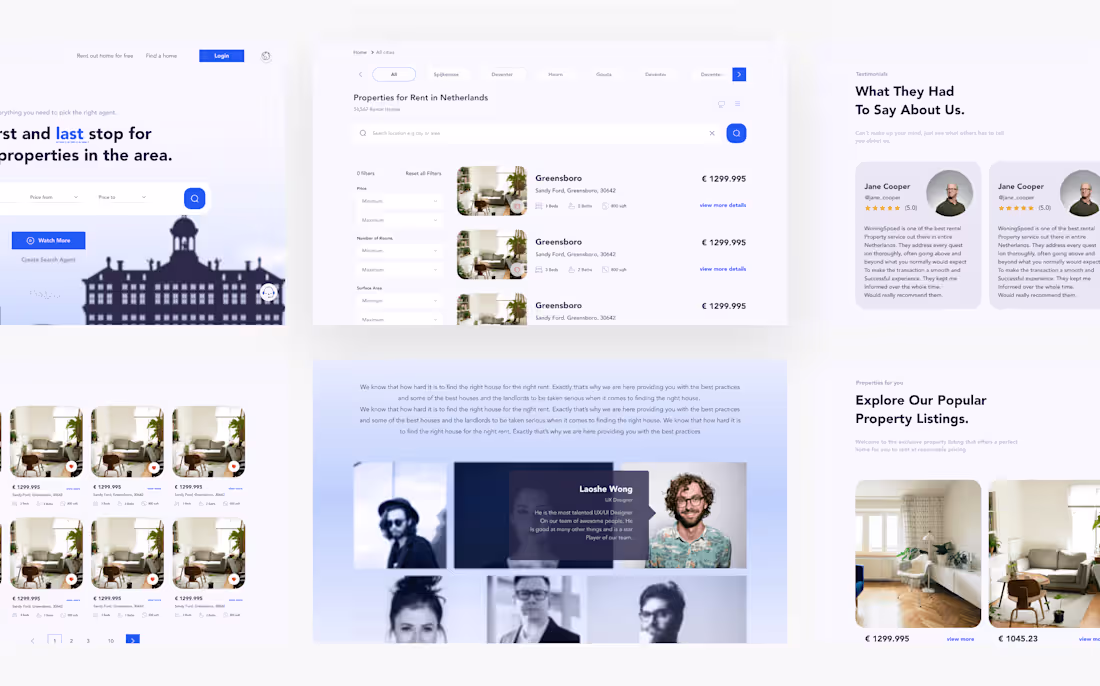Switch to list view using the list icon
This screenshot has width=1100, height=686.
click(738, 103)
